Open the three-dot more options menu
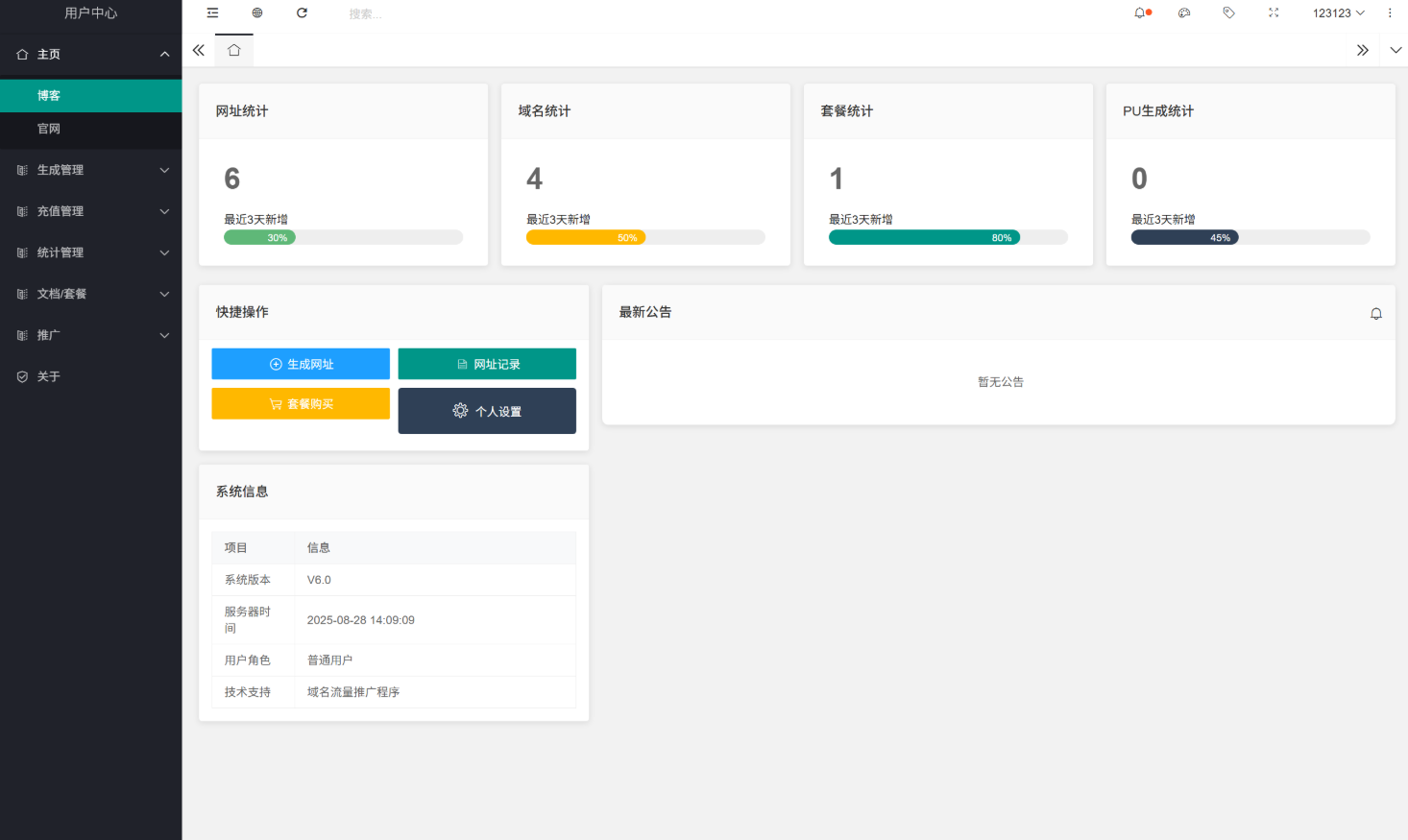The width and height of the screenshot is (1408, 840). (1390, 13)
